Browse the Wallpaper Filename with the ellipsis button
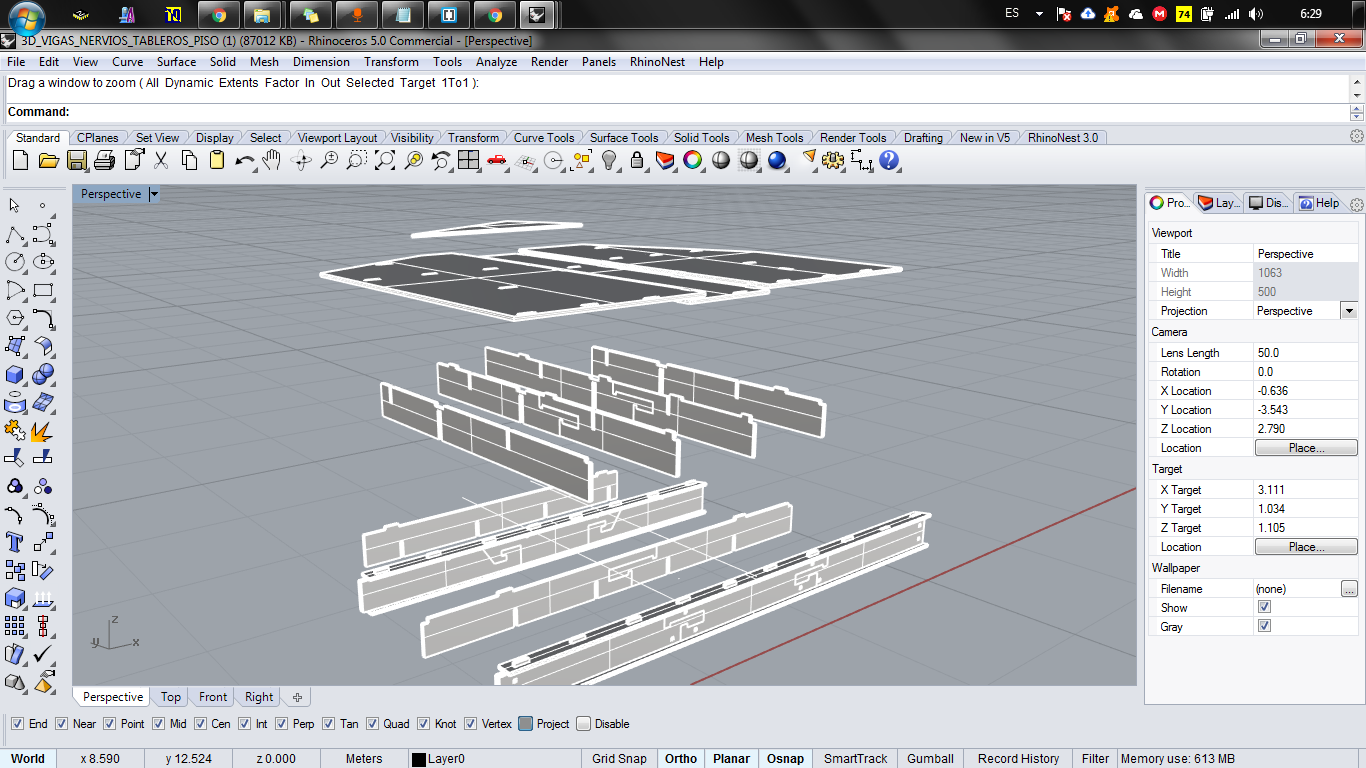 pos(1349,589)
